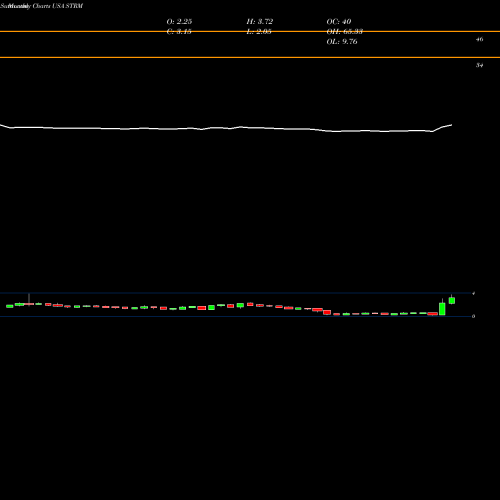
Task: Click the 'OL: 9.76' value
Action: point(342,42)
